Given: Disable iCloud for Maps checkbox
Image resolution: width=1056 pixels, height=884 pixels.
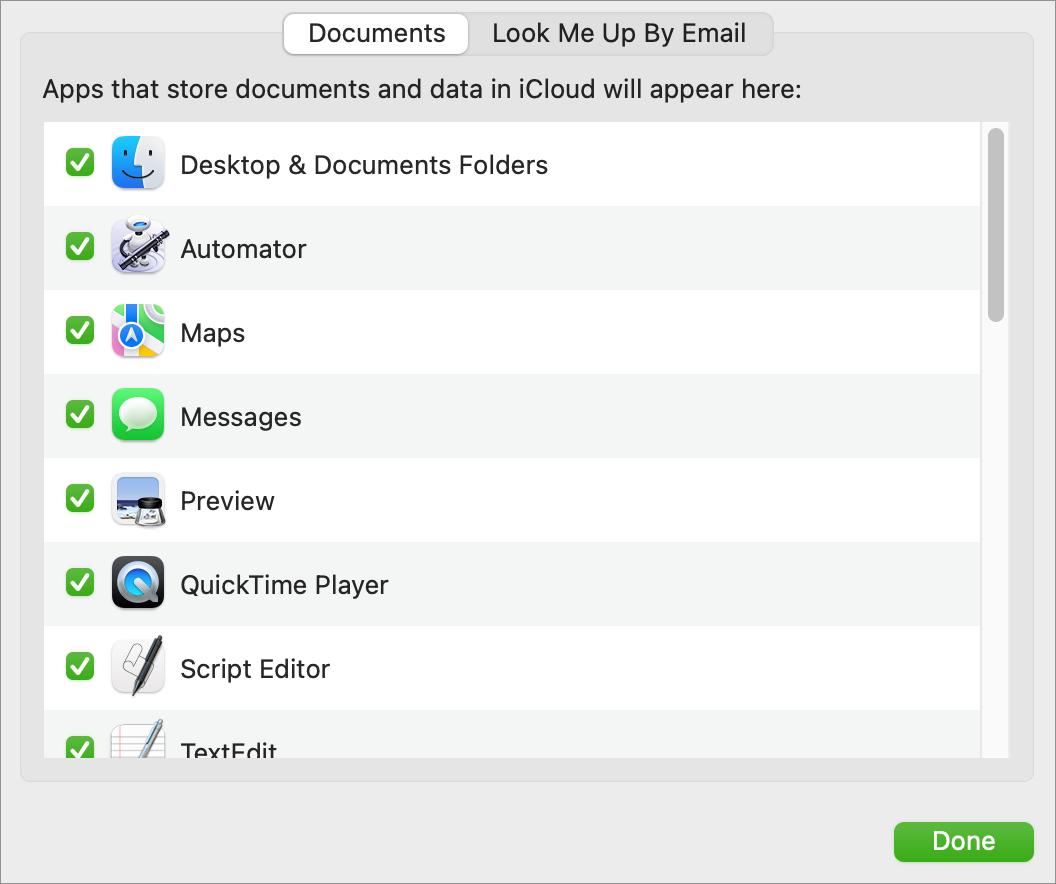Looking at the screenshot, I should pos(80,330).
